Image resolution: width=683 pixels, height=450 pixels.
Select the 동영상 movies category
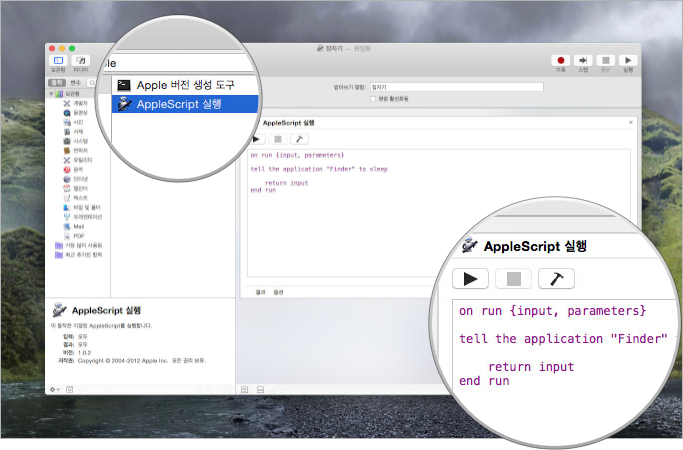(x=75, y=112)
